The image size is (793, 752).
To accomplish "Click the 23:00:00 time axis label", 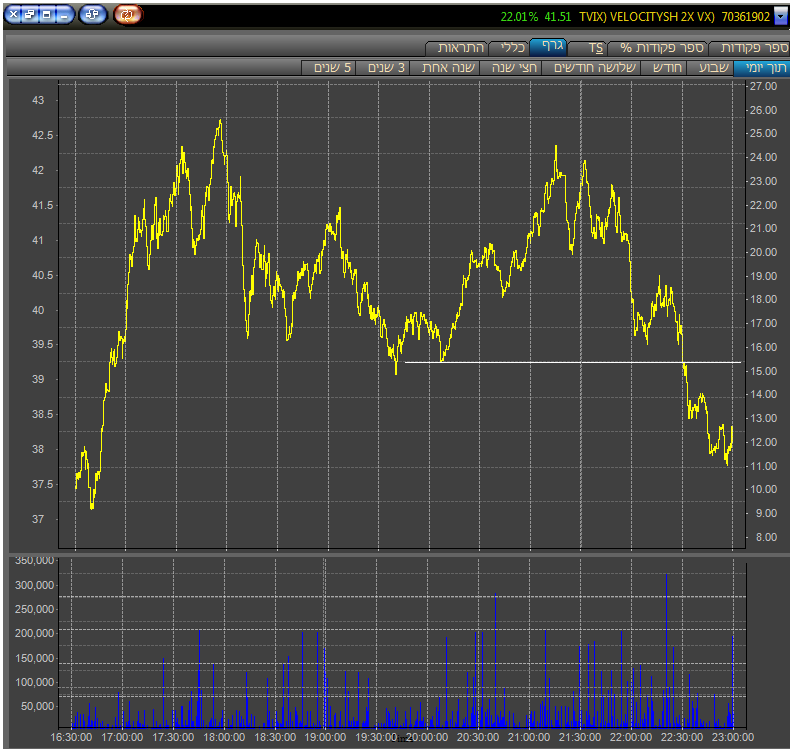I will [x=733, y=737].
